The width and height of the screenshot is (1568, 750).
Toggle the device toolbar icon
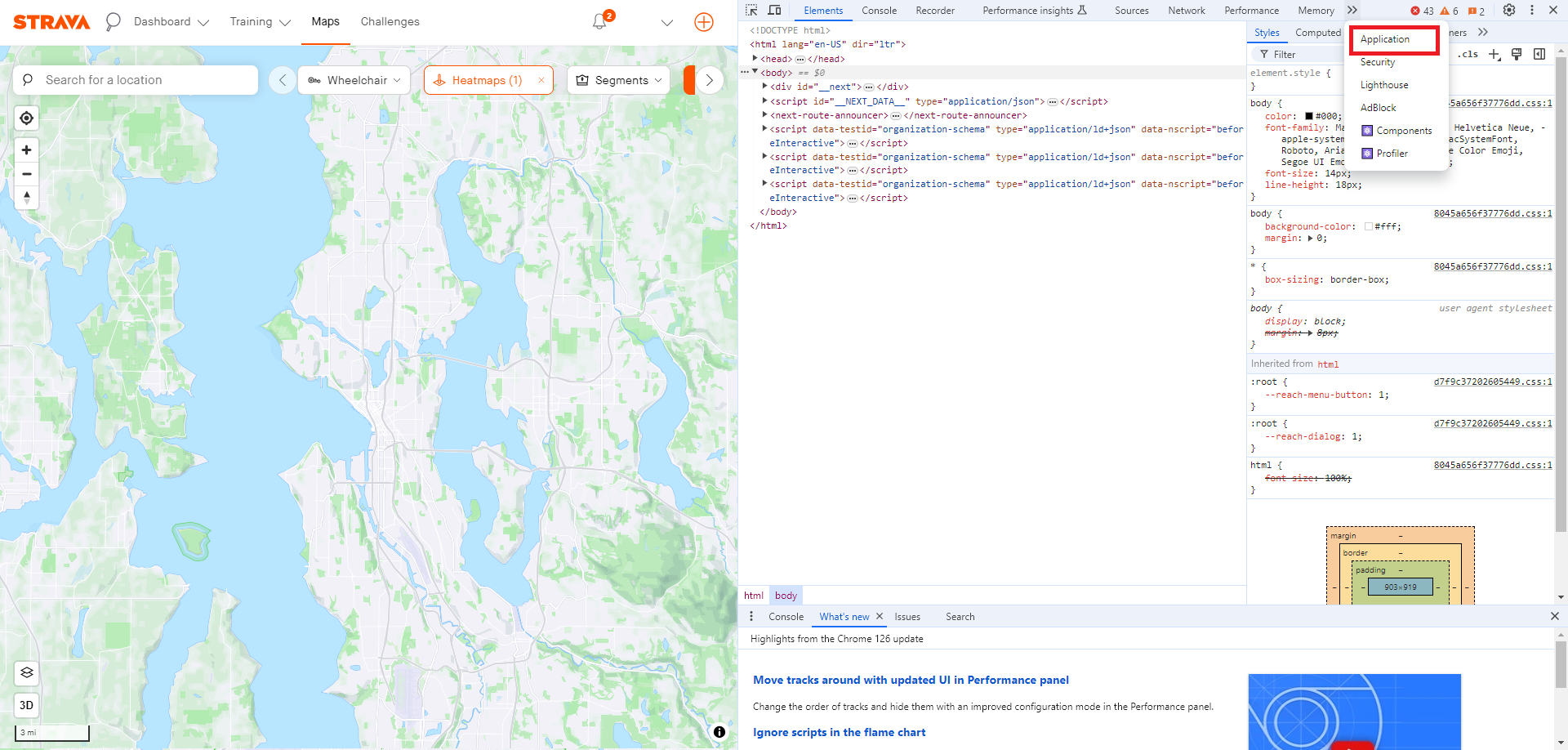(x=775, y=11)
